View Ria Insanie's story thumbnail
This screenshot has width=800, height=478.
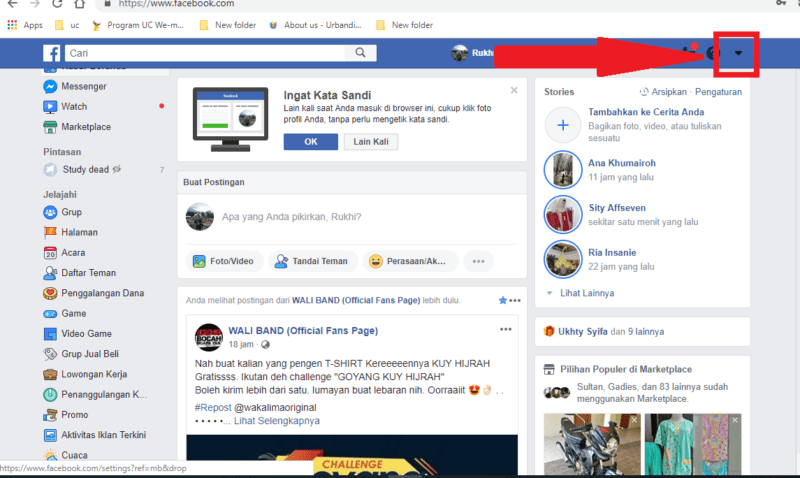563,259
